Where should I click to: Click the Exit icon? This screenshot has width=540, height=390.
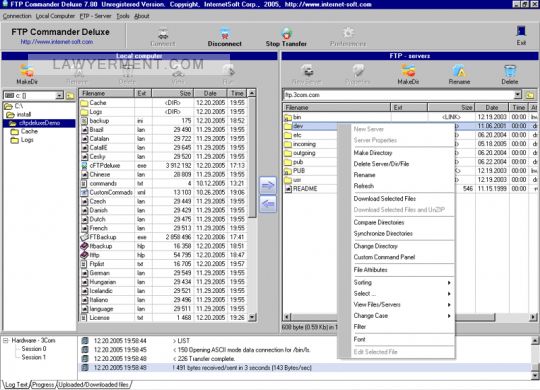tap(521, 32)
